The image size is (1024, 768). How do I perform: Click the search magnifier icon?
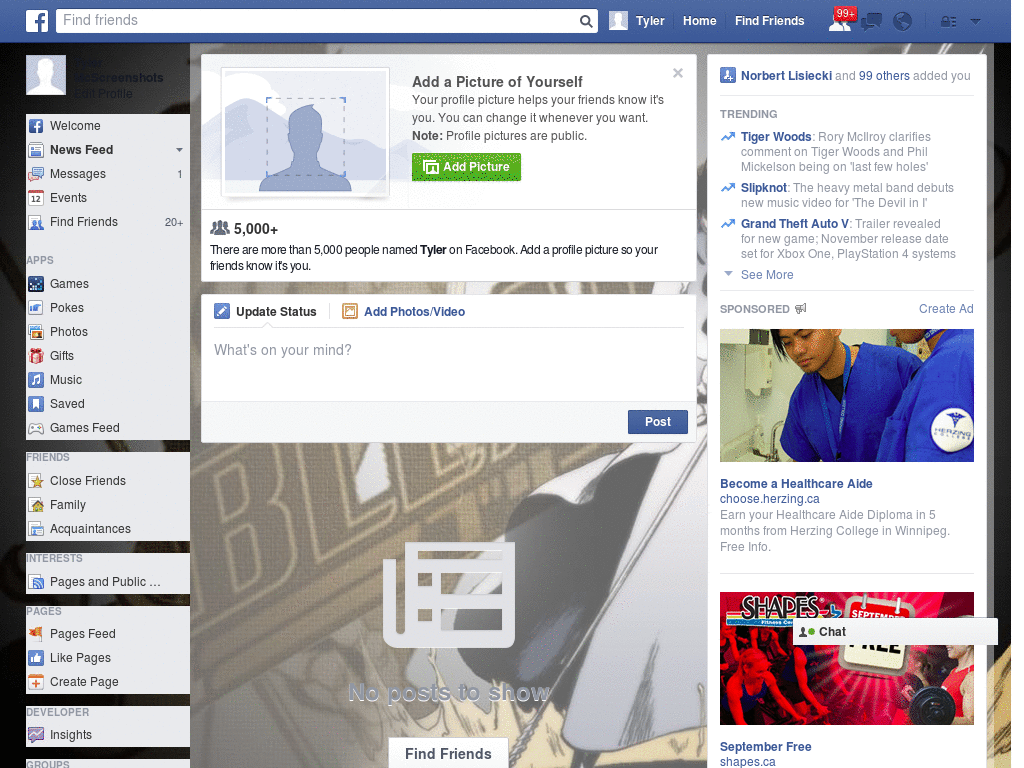586,21
